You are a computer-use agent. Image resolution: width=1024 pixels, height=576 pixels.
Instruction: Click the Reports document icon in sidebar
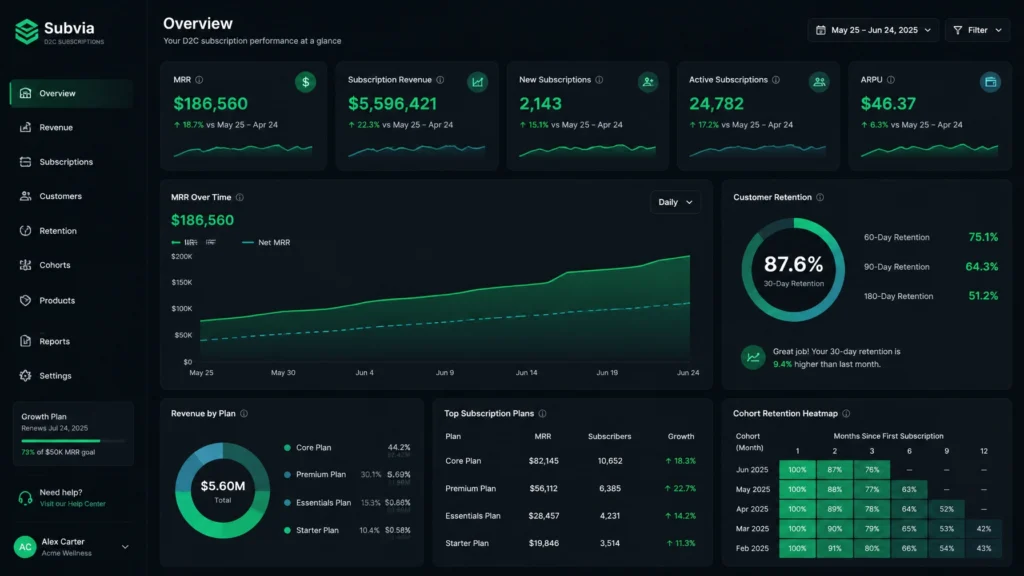click(25, 341)
